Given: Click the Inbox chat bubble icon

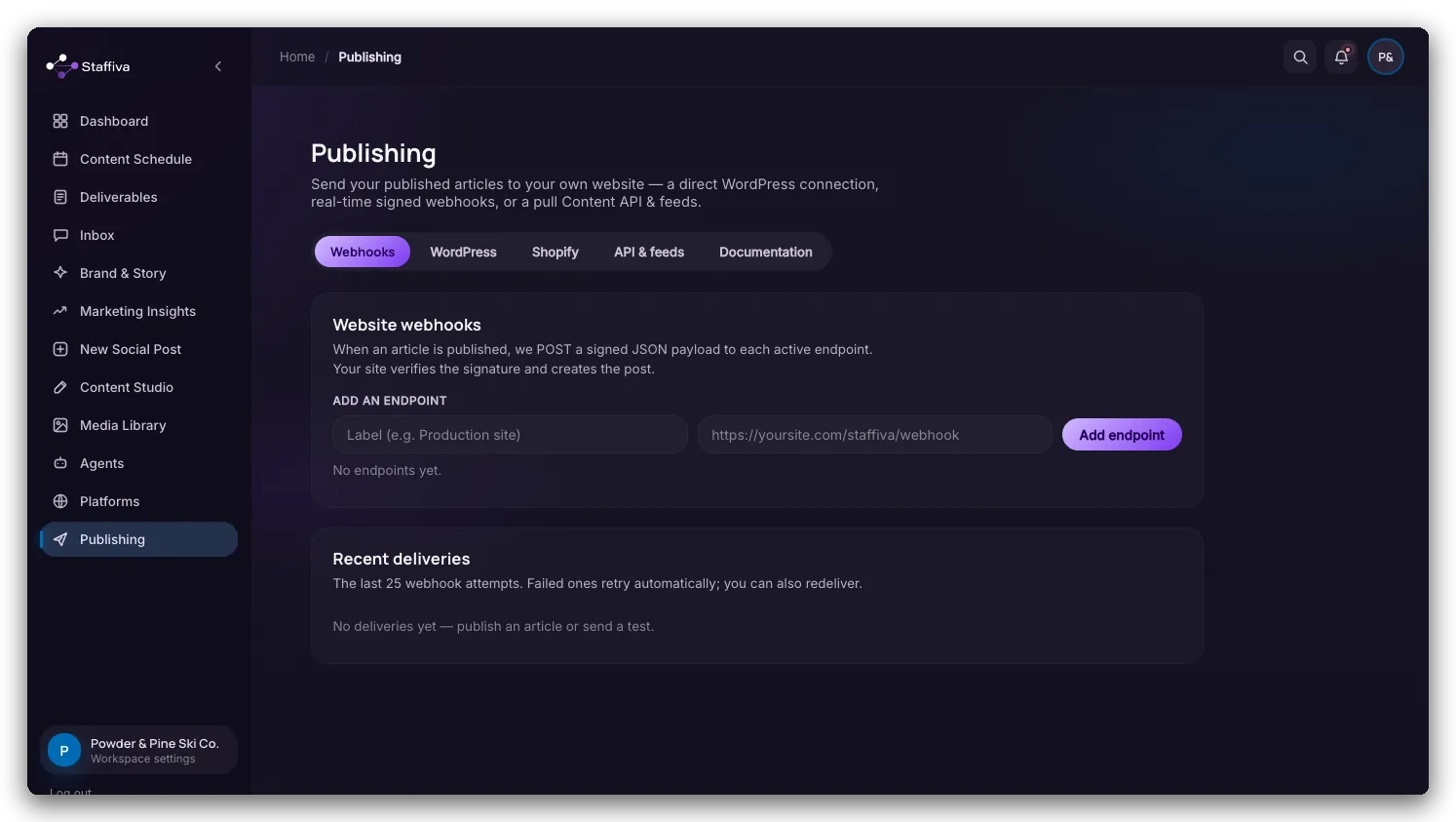Looking at the screenshot, I should tap(60, 235).
